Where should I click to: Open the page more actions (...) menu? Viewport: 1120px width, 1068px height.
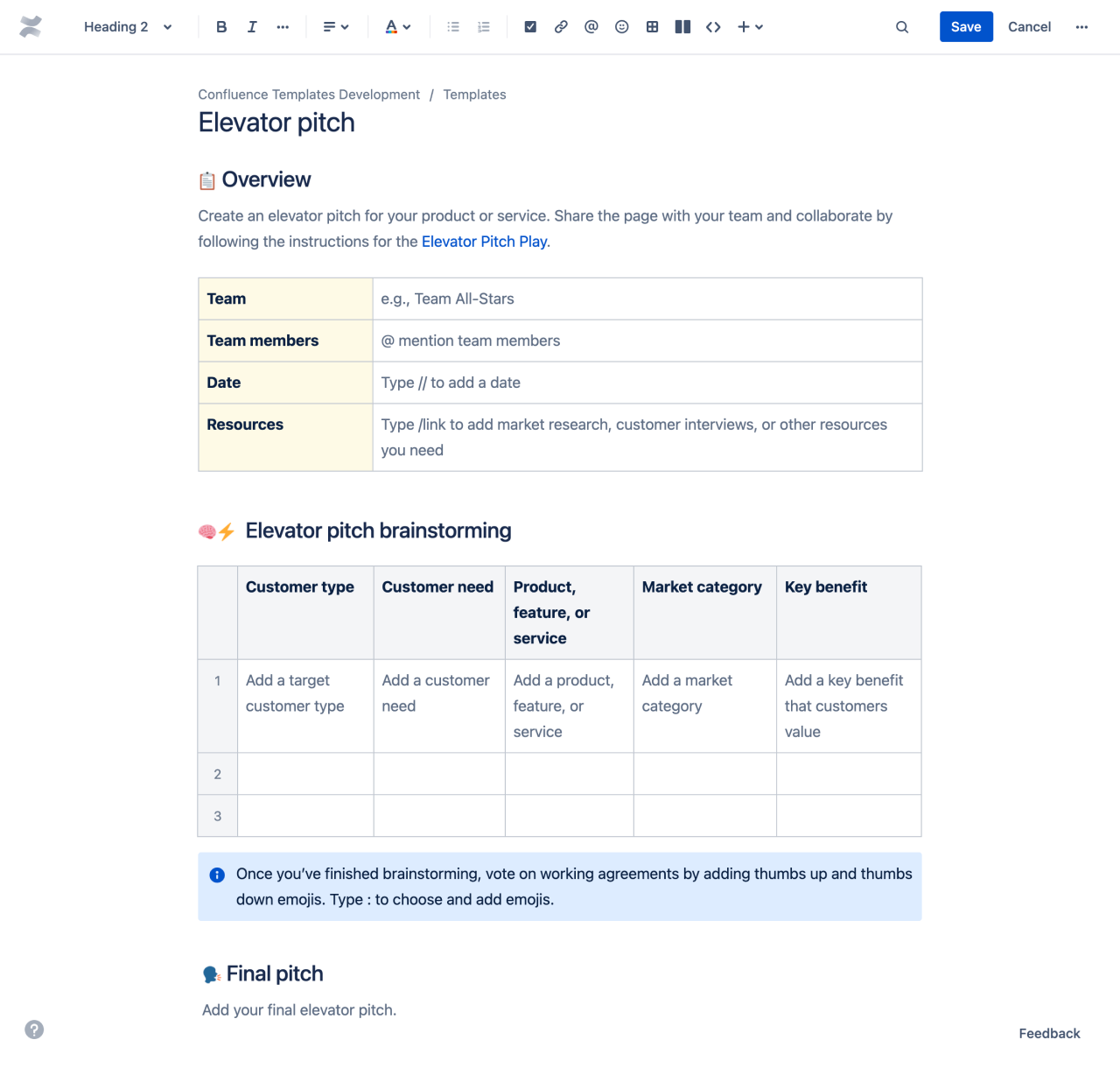click(x=1081, y=27)
